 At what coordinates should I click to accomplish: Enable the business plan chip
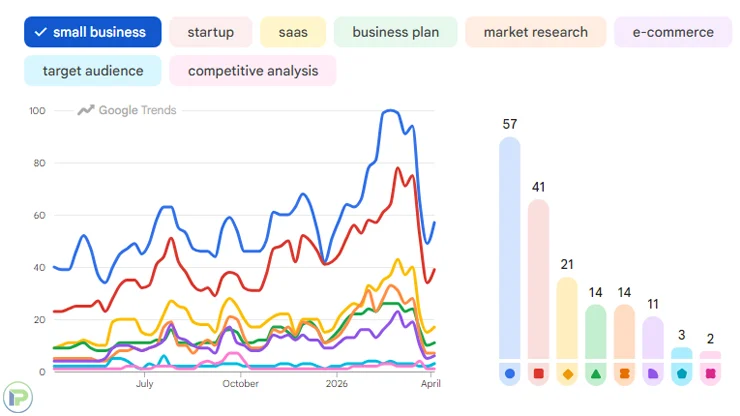(x=395, y=32)
